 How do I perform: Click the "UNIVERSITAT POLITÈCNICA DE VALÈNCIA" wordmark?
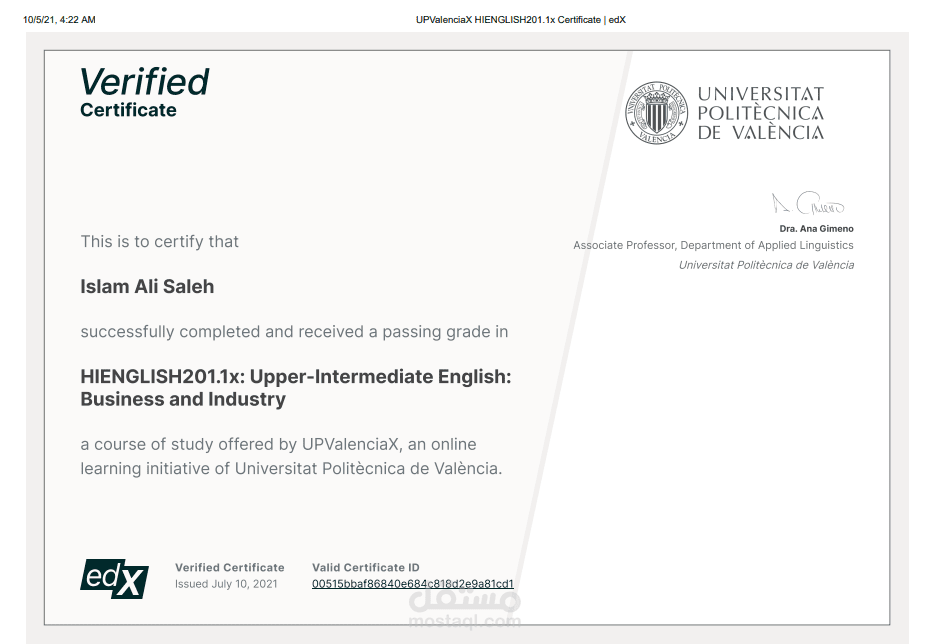(761, 113)
